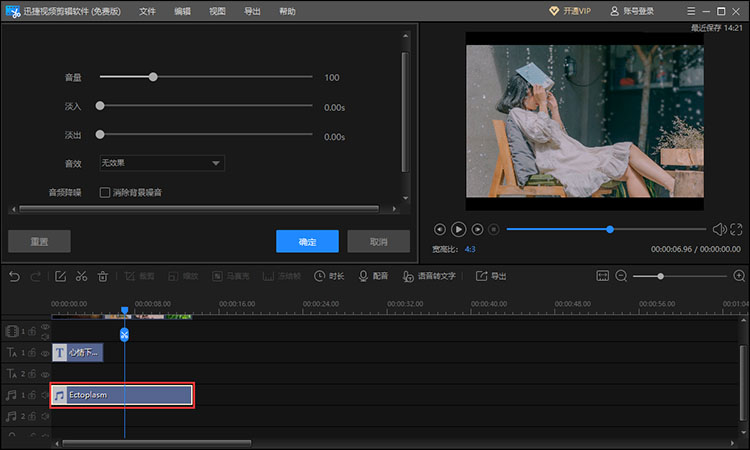This screenshot has height=450, width=750.
Task: Select the scissors split tool in toolbar
Action: pyautogui.click(x=81, y=276)
